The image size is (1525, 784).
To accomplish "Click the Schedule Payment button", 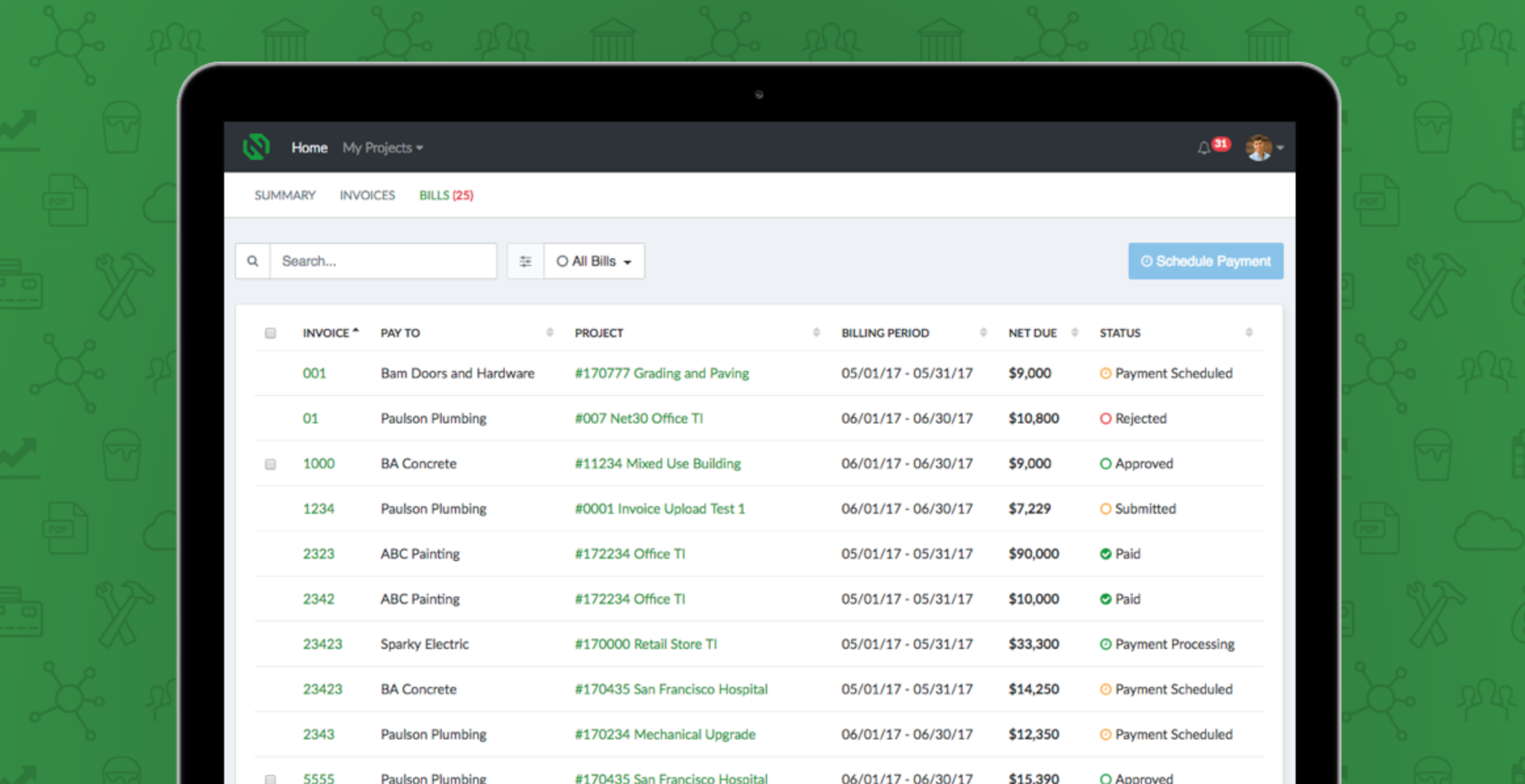I will coord(1205,262).
